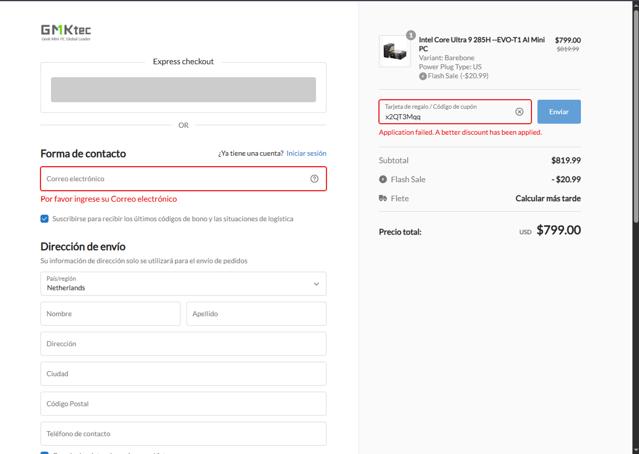The width and height of the screenshot is (639, 454).
Task: Click into the Teléfono de contacto field
Action: (183, 434)
